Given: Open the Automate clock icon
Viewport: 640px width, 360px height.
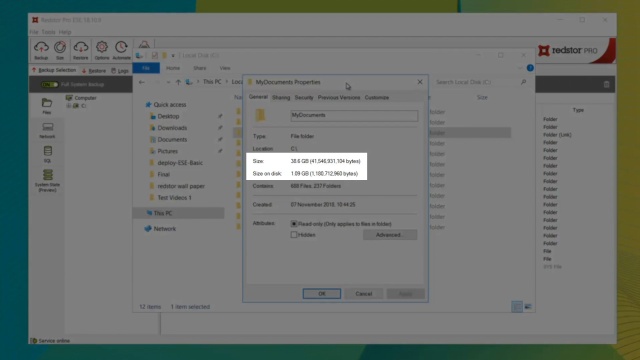Looking at the screenshot, I should (121, 50).
